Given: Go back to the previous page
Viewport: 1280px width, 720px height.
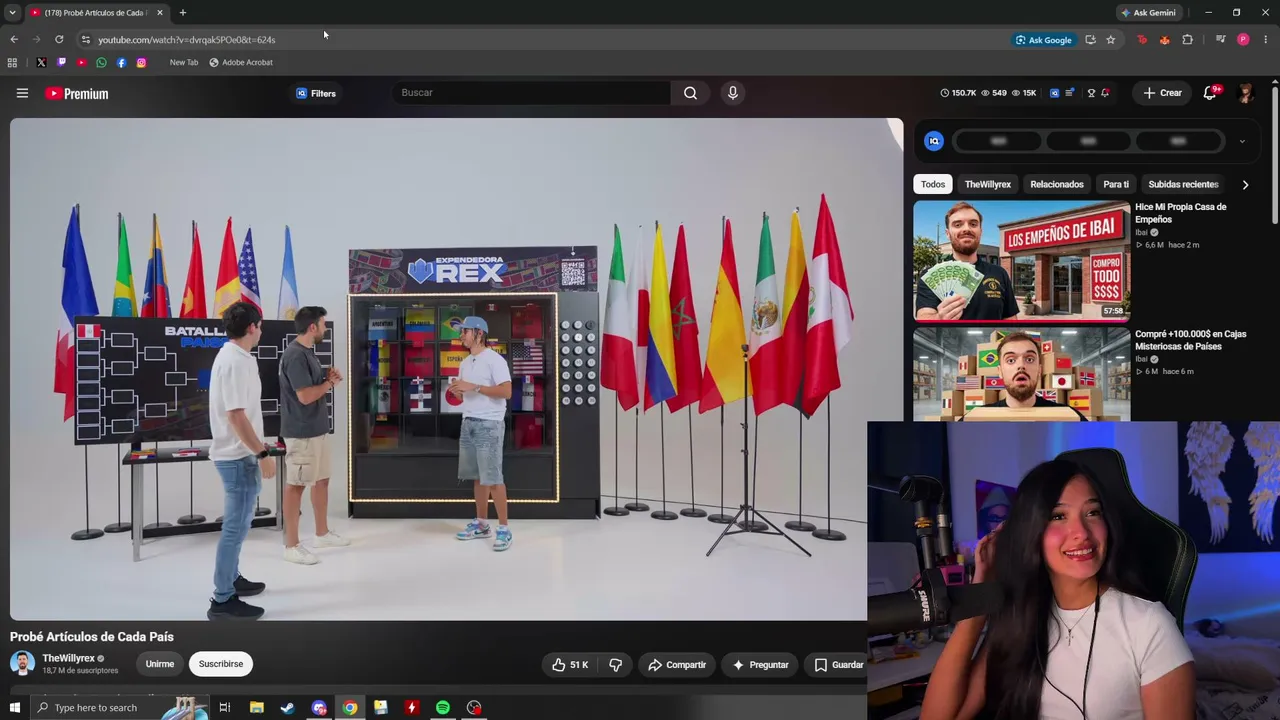Looking at the screenshot, I should (14, 40).
